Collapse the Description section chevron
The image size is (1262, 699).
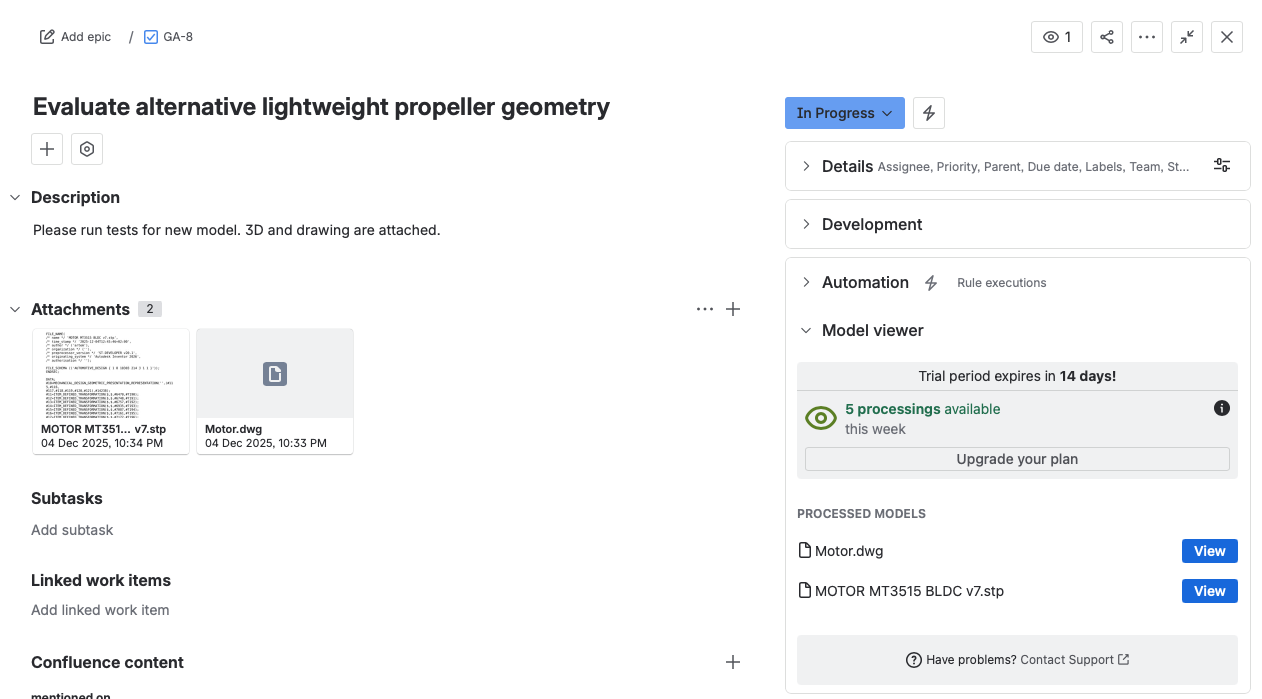(x=15, y=198)
